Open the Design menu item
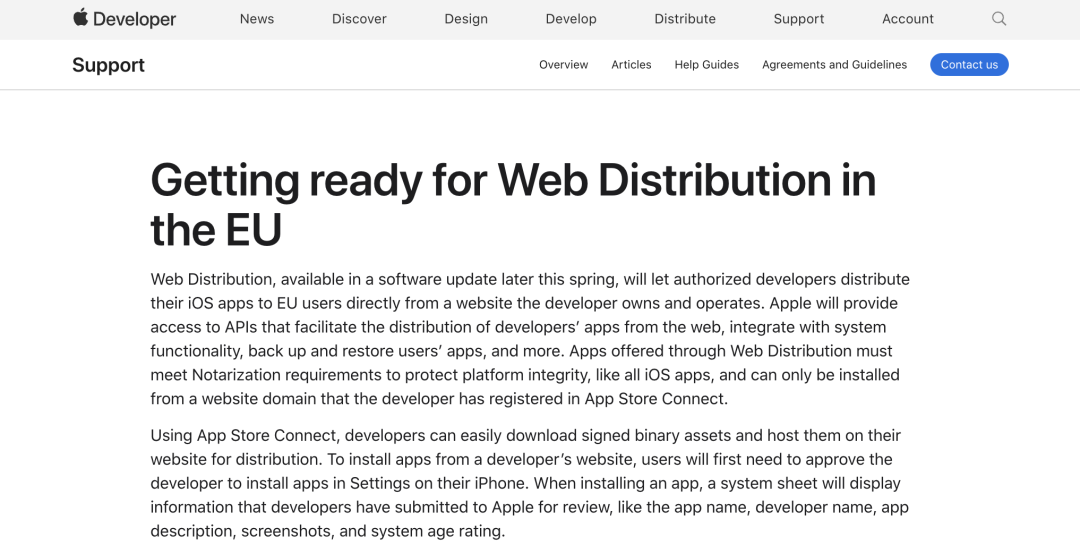This screenshot has height=545, width=1080. [466, 19]
